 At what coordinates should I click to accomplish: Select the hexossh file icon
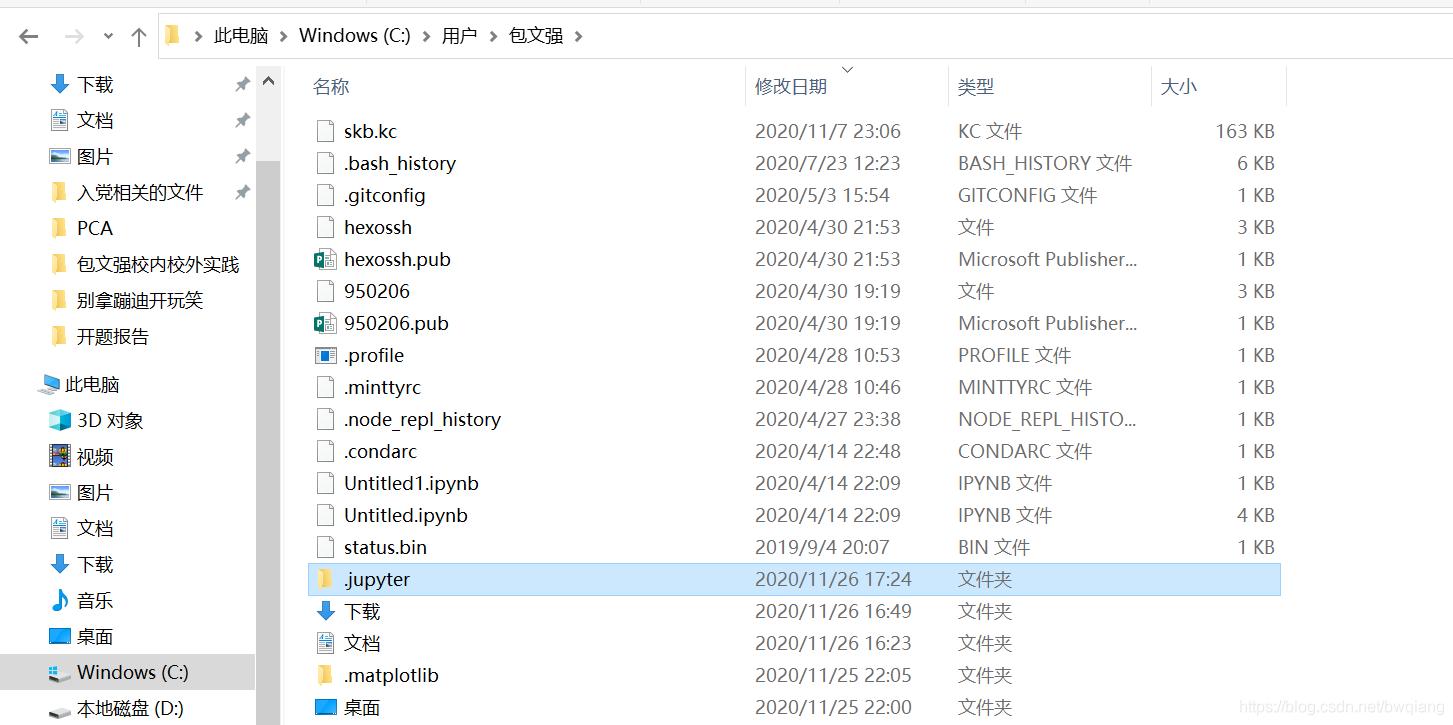tap(325, 227)
